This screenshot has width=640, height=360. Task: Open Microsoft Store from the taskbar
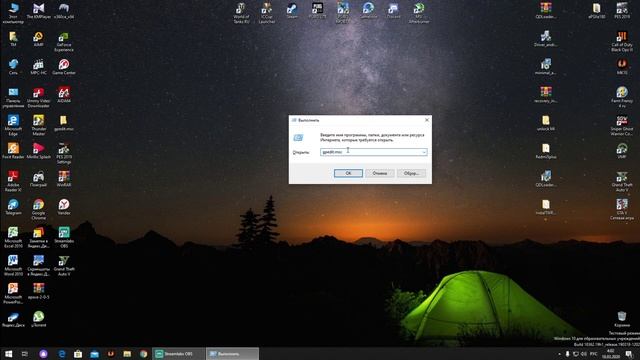point(78,354)
